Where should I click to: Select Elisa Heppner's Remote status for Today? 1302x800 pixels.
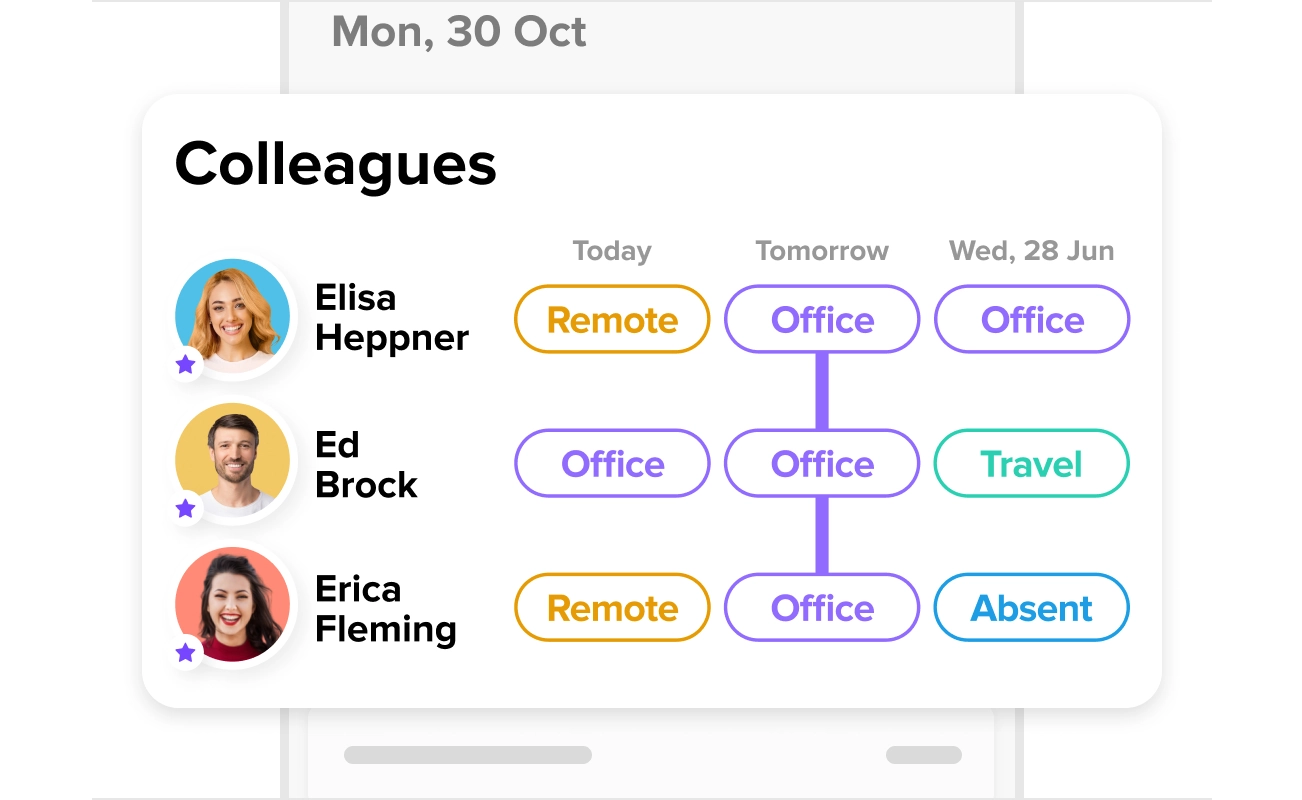612,319
